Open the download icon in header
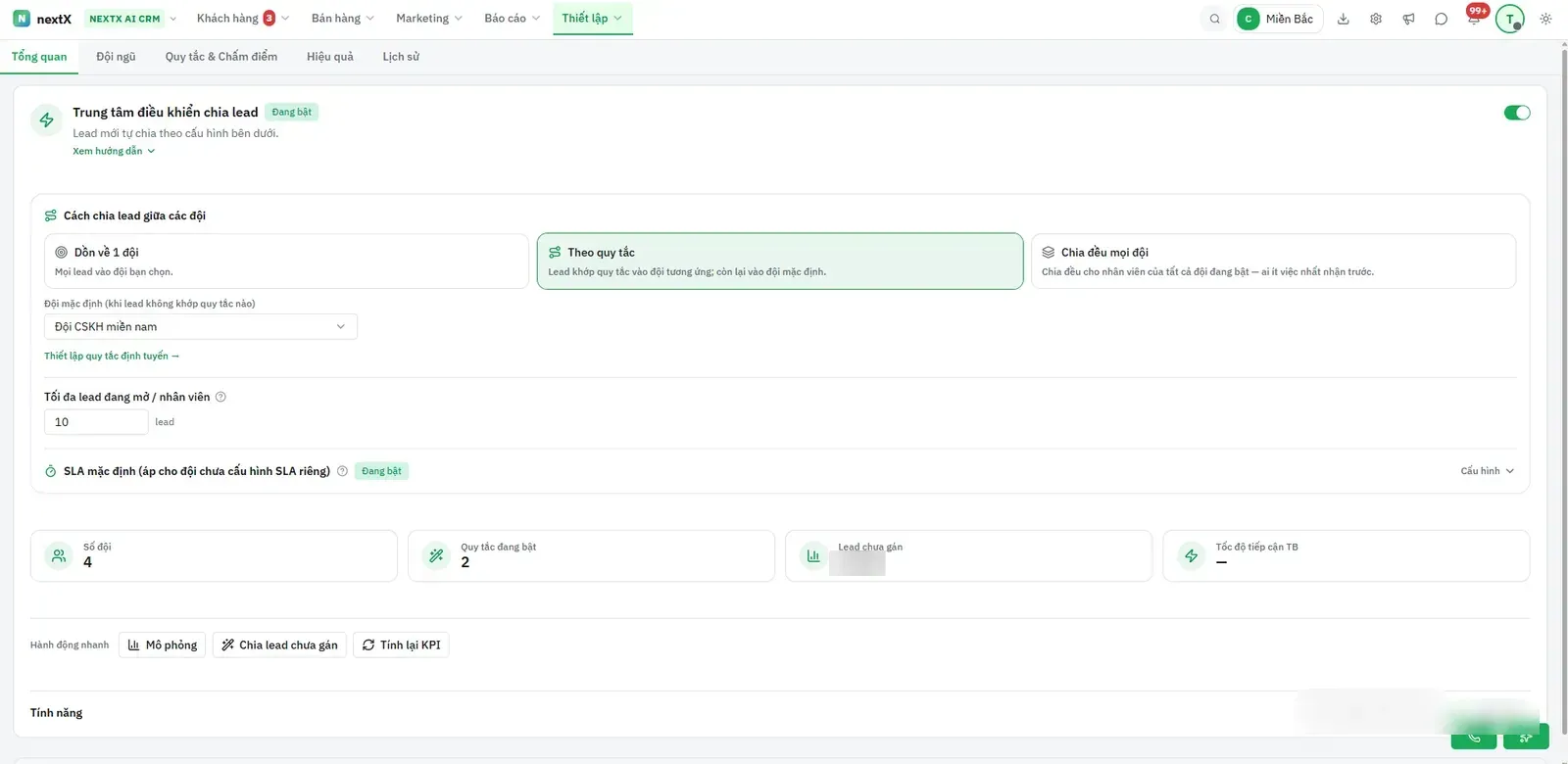The width and height of the screenshot is (1568, 764). point(1344,19)
